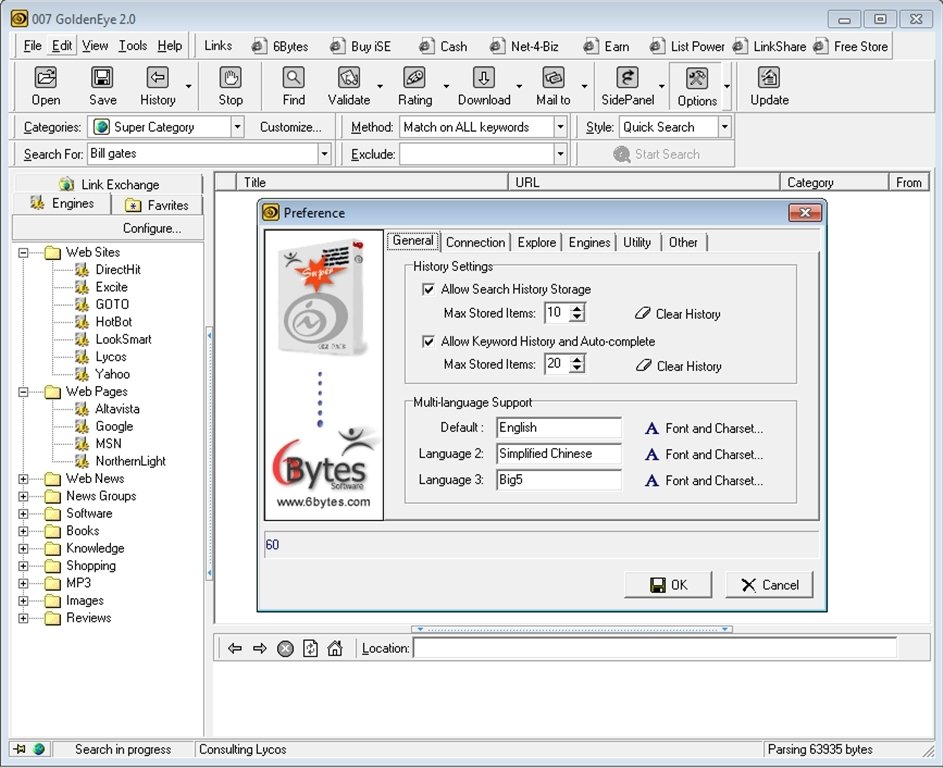Collapse the Web Sites tree folder
The height and width of the screenshot is (768, 943).
pyautogui.click(x=23, y=253)
